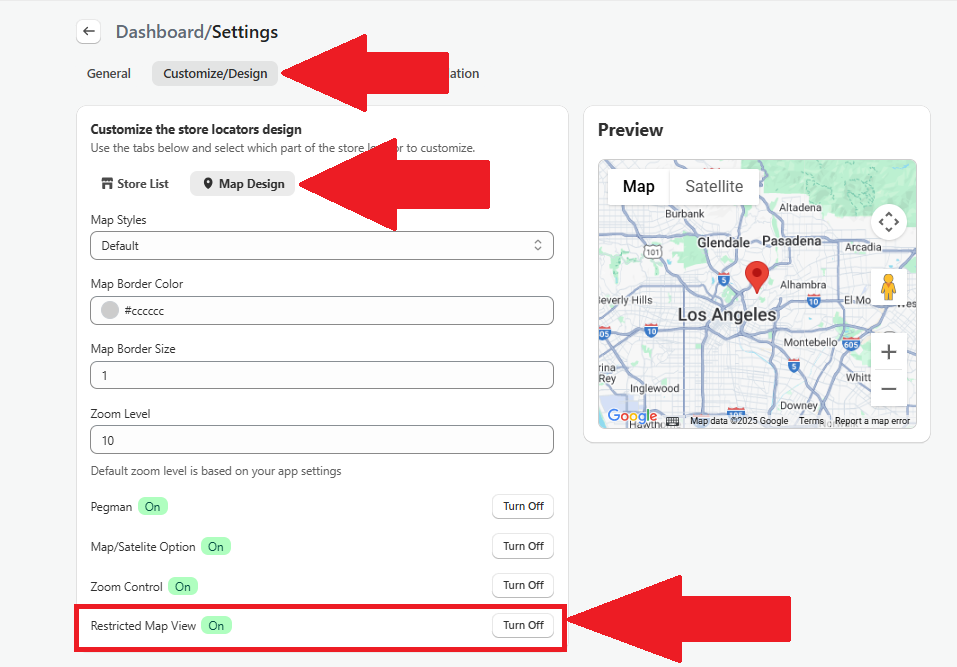Click the keyboard shortcuts icon on map
Screen dimensions: 957x667
(x=673, y=421)
